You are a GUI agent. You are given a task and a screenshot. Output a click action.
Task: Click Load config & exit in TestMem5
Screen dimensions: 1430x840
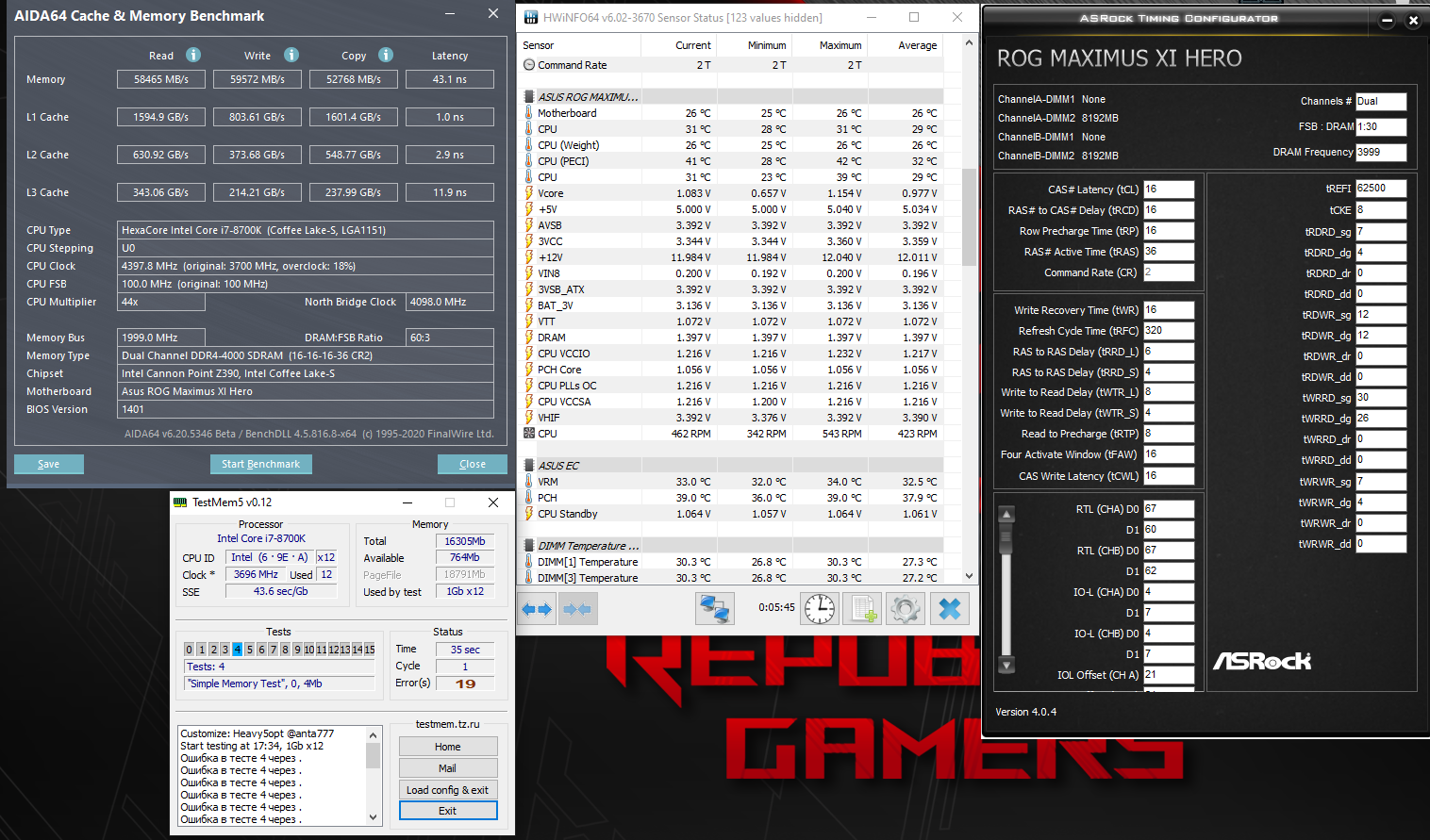click(x=448, y=790)
